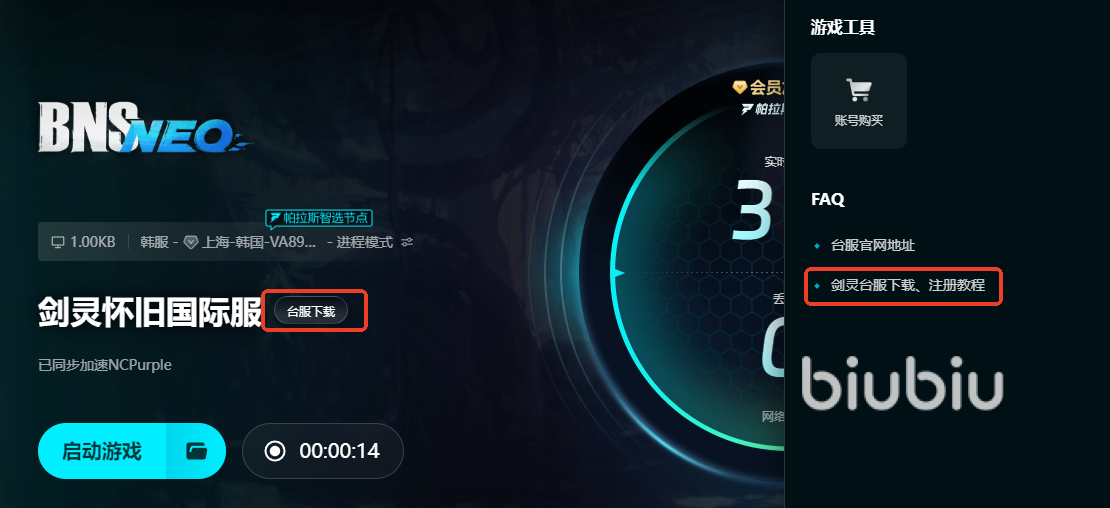
Task: Click the diamond VIP node icon
Action: pyautogui.click(x=190, y=242)
